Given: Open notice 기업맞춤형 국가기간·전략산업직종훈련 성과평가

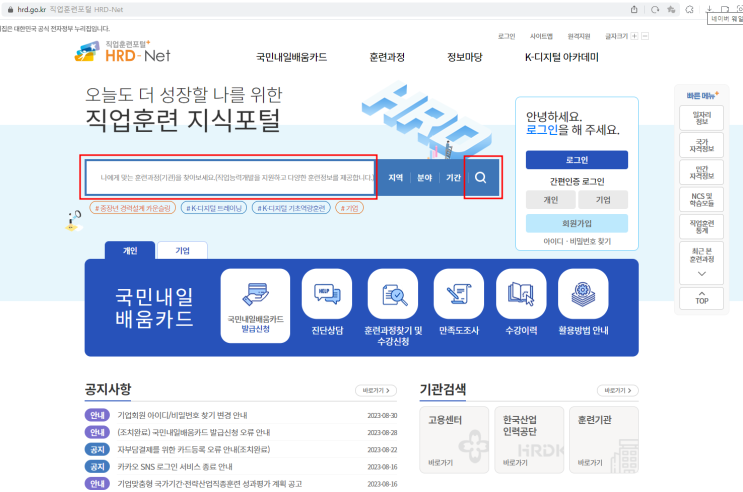Looking at the screenshot, I should click(x=209, y=483).
